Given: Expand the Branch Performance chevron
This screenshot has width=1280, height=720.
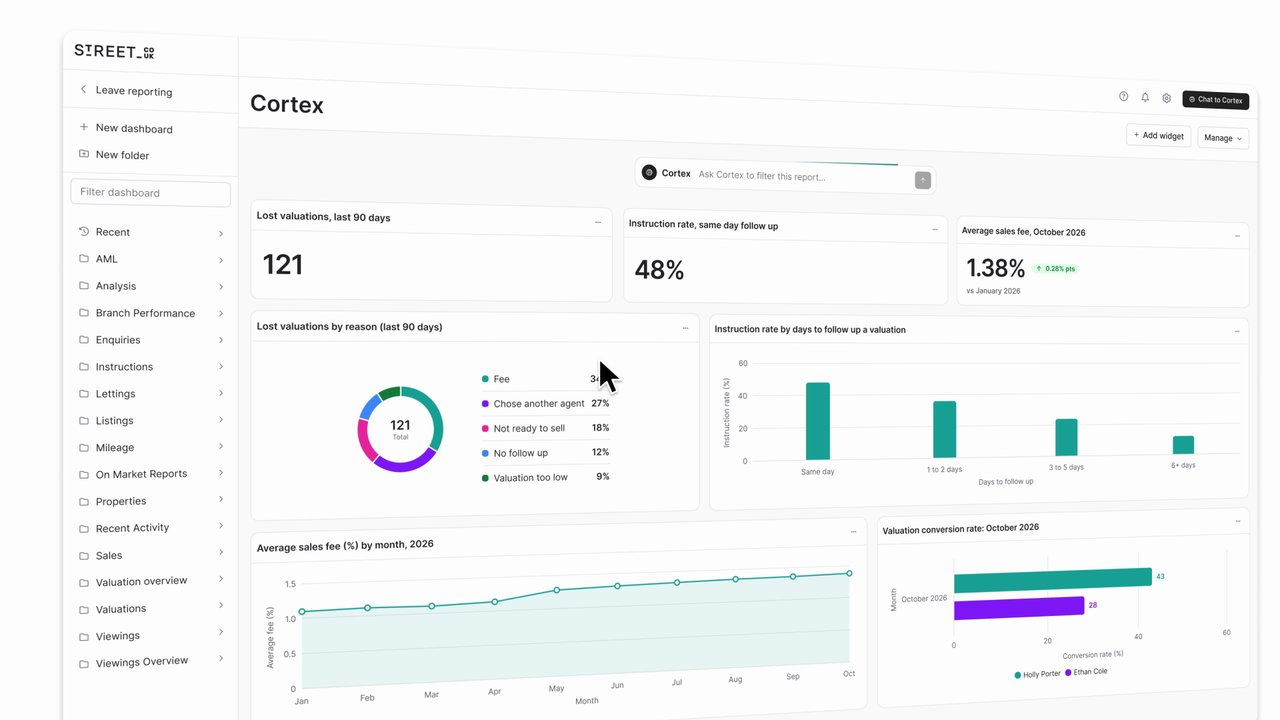Looking at the screenshot, I should point(220,314).
